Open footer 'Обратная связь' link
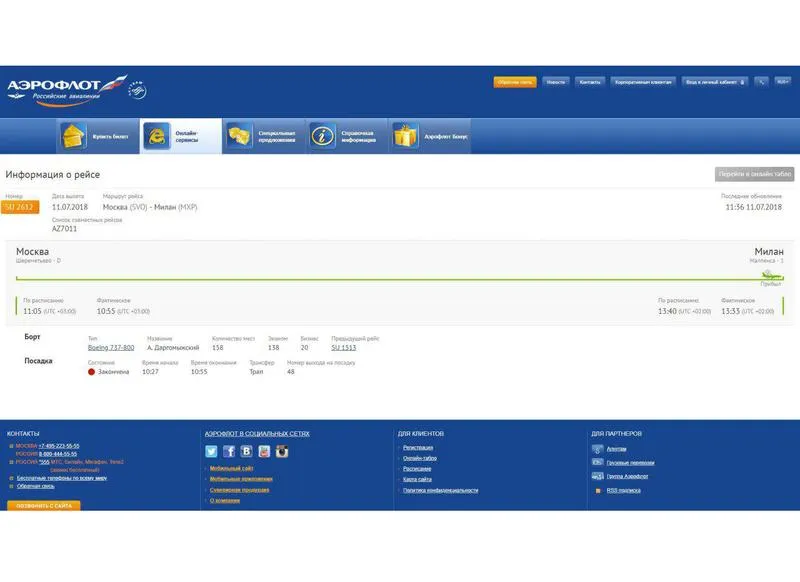 pos(36,486)
